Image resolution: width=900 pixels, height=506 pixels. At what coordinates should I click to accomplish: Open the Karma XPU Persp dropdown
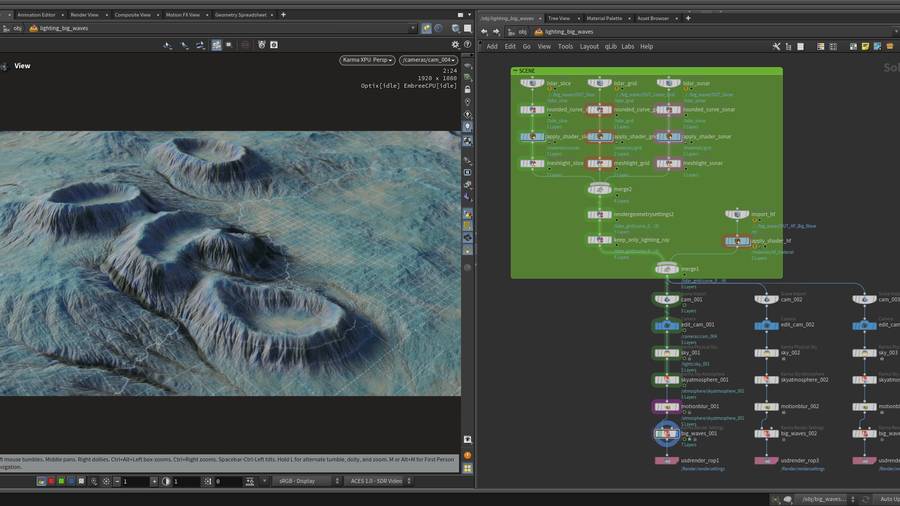(368, 60)
